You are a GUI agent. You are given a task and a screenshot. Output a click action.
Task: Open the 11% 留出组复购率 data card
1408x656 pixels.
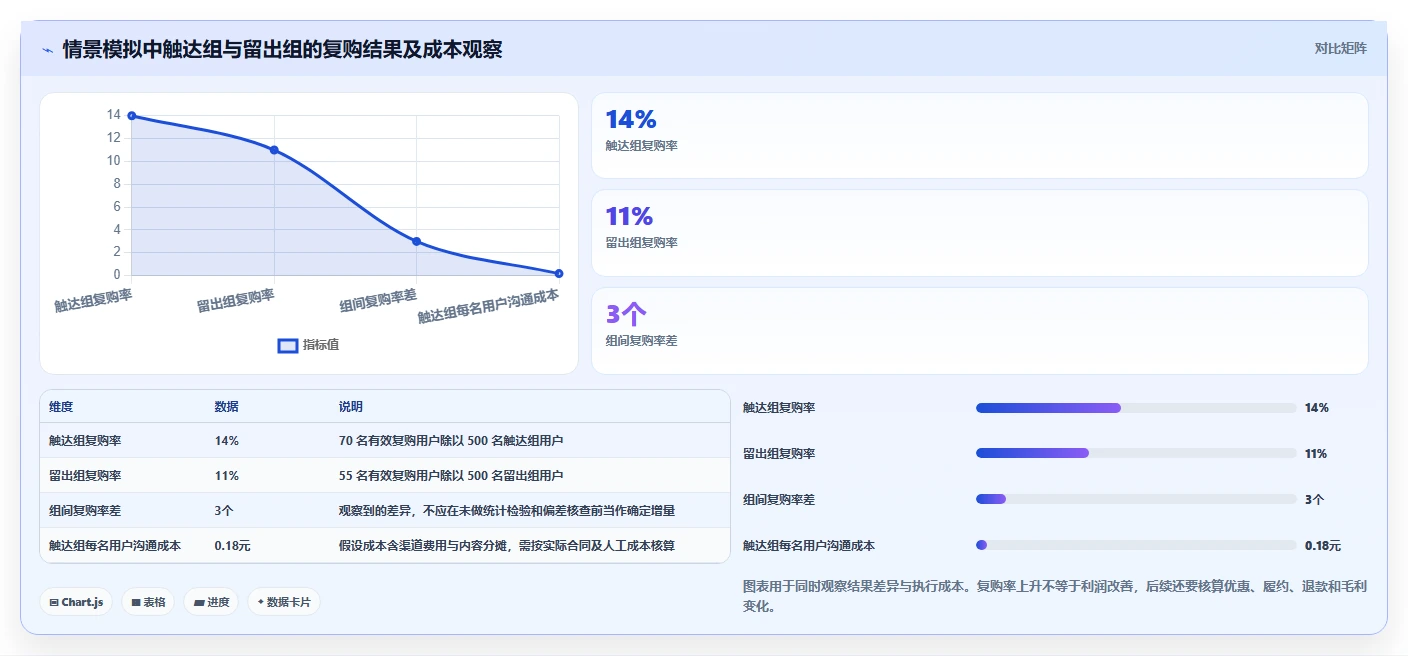coord(979,233)
